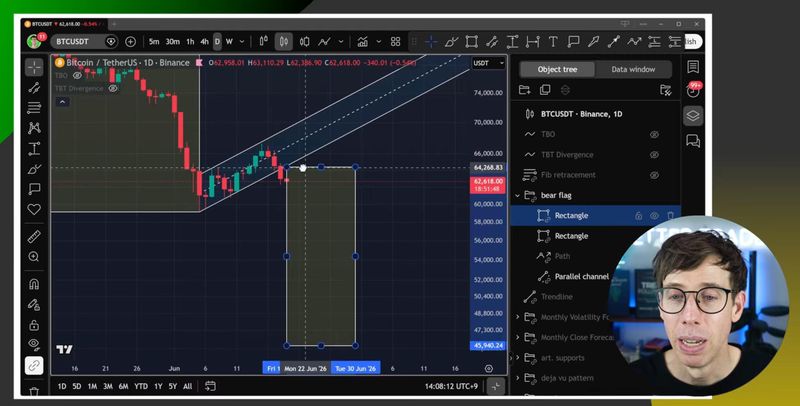Open the layout templates grid icon
This screenshot has height=406, width=800.
click(x=395, y=42)
